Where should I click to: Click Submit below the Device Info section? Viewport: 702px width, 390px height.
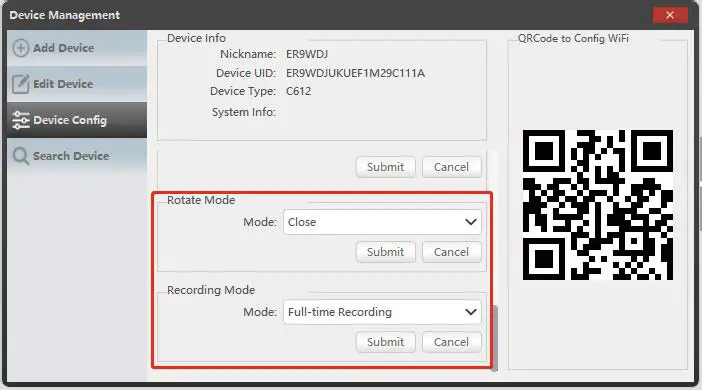point(385,167)
